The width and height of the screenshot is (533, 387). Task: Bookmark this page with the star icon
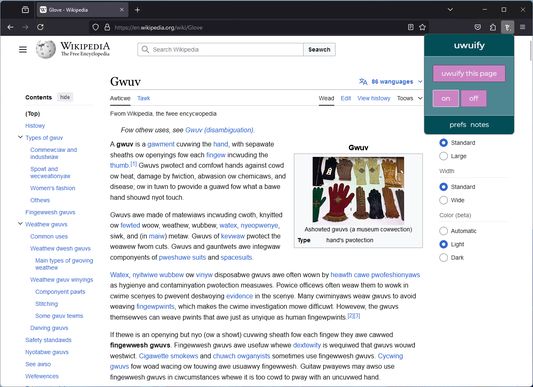click(422, 27)
